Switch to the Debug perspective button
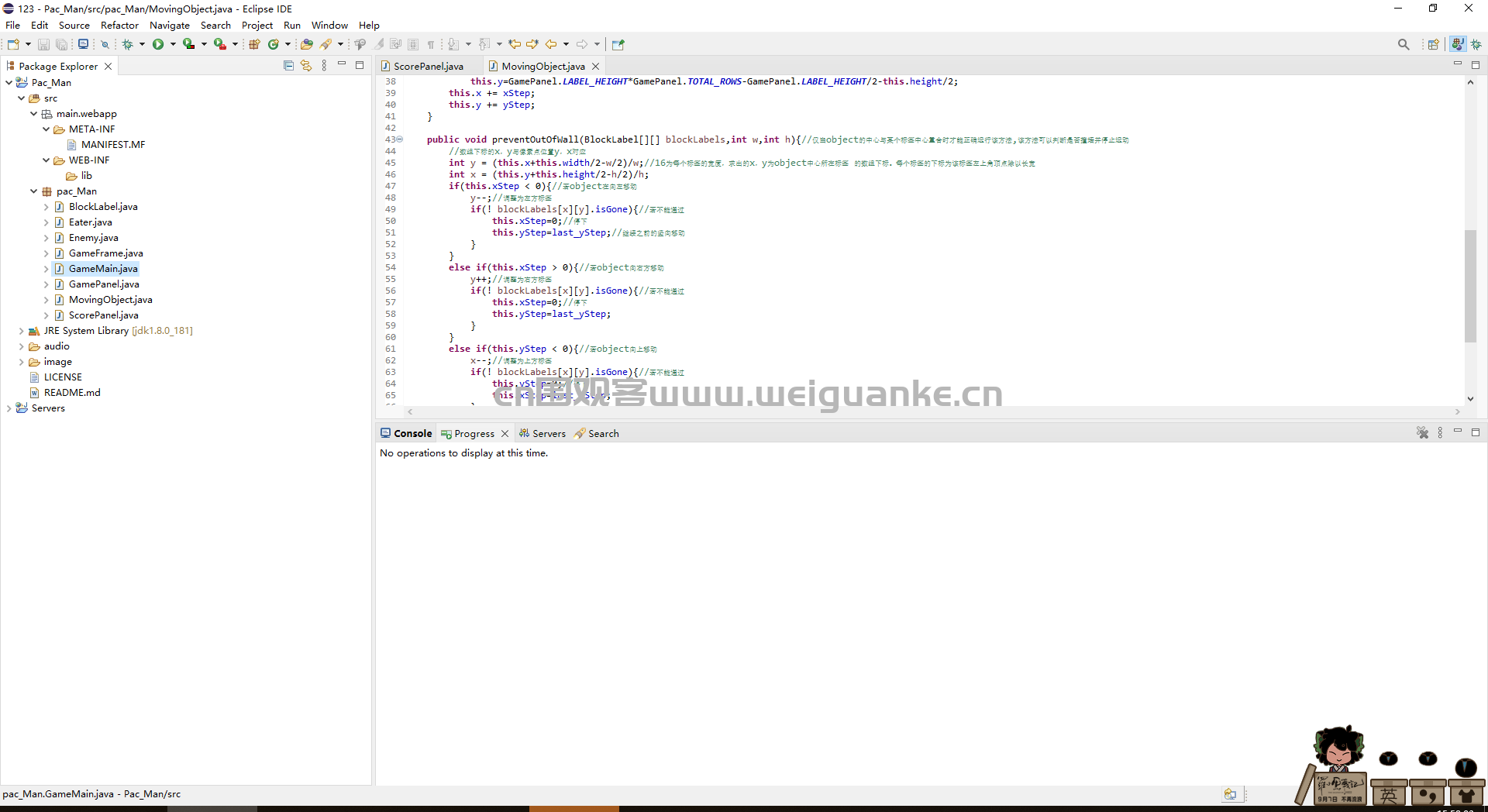 1476,44
